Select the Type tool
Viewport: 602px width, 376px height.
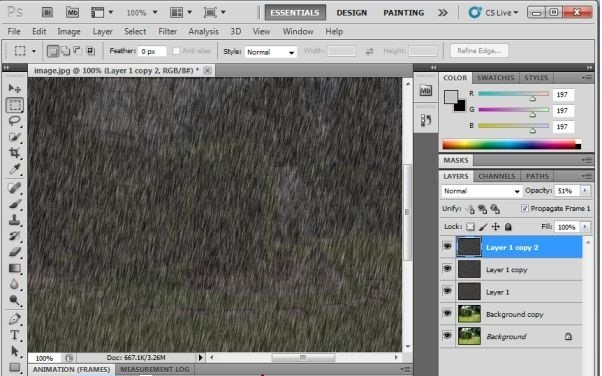pos(15,335)
